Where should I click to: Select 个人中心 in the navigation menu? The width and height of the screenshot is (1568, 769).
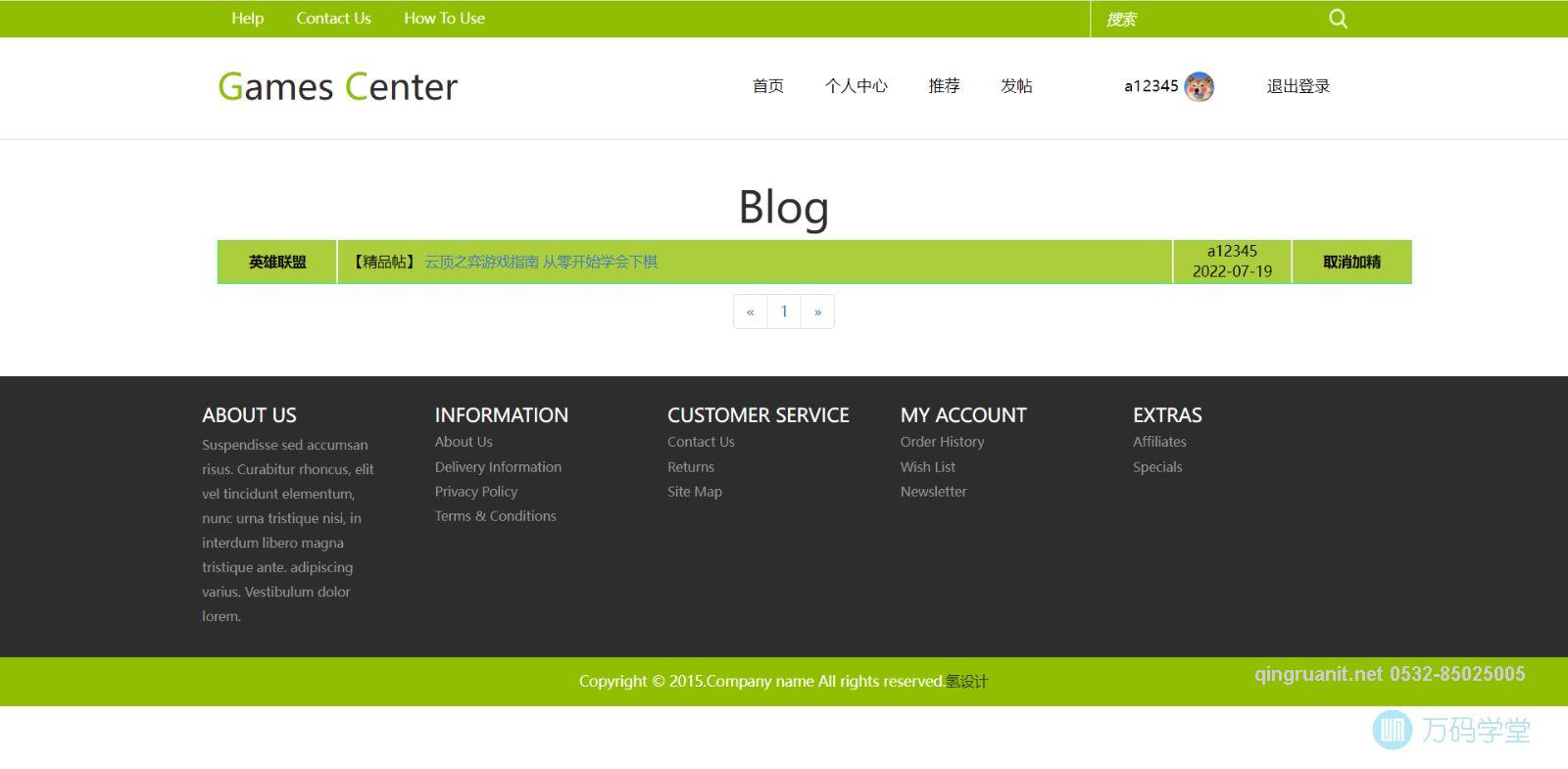pyautogui.click(x=856, y=86)
